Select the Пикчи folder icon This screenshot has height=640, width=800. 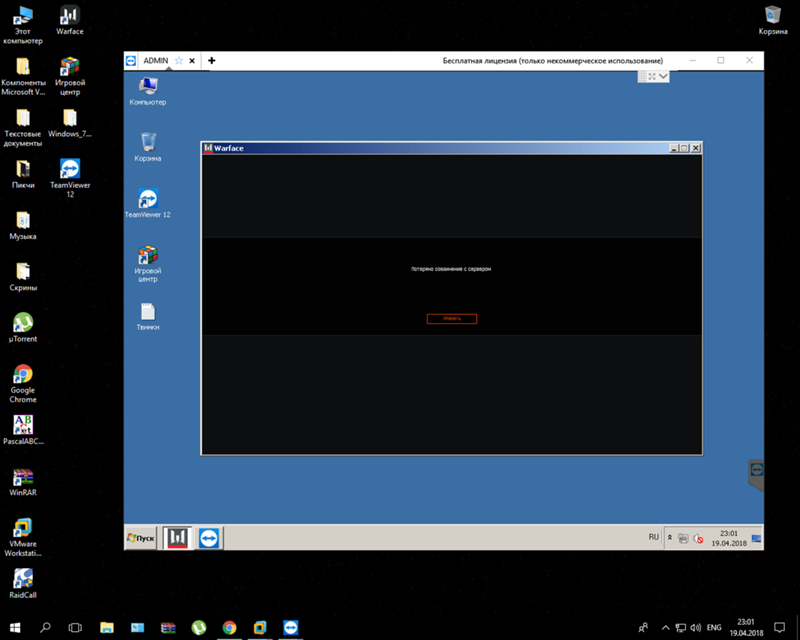click(x=23, y=175)
